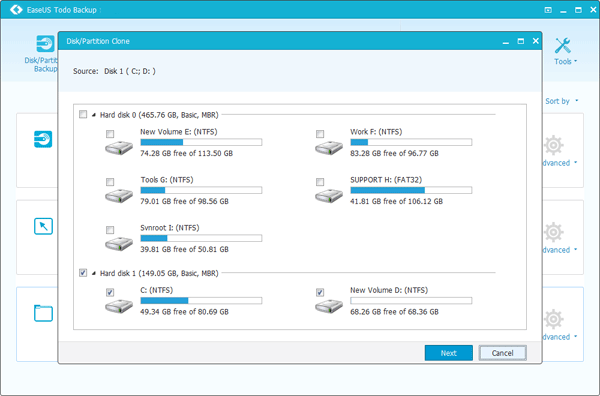Click C: (NTFS) usage bar

click(x=201, y=301)
